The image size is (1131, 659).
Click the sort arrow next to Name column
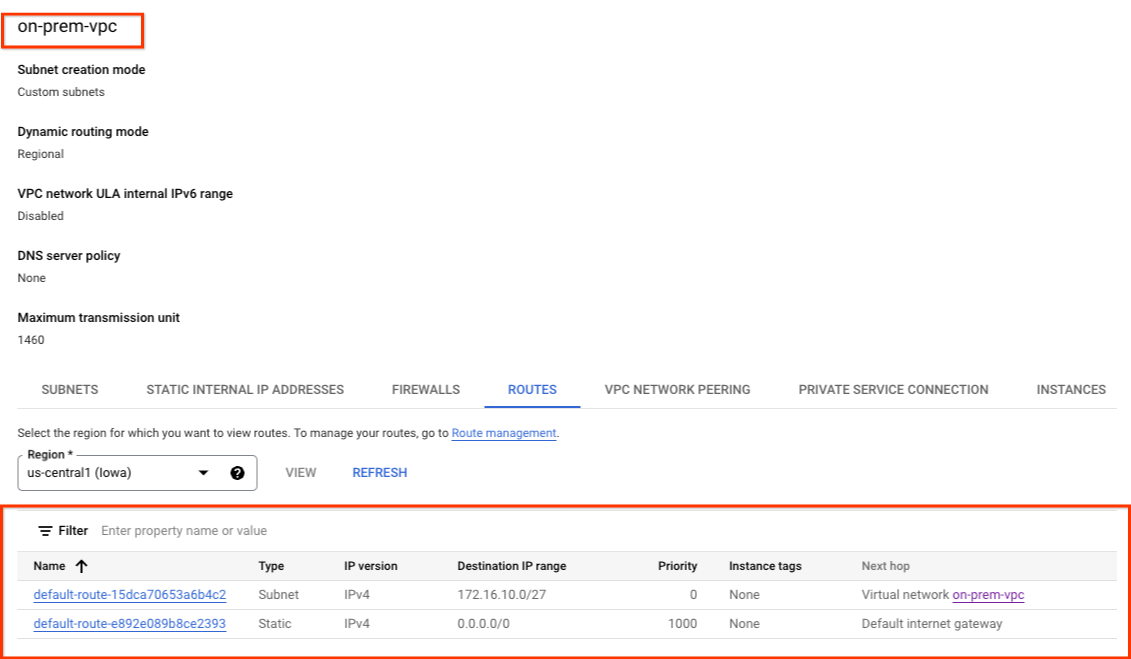coord(81,566)
